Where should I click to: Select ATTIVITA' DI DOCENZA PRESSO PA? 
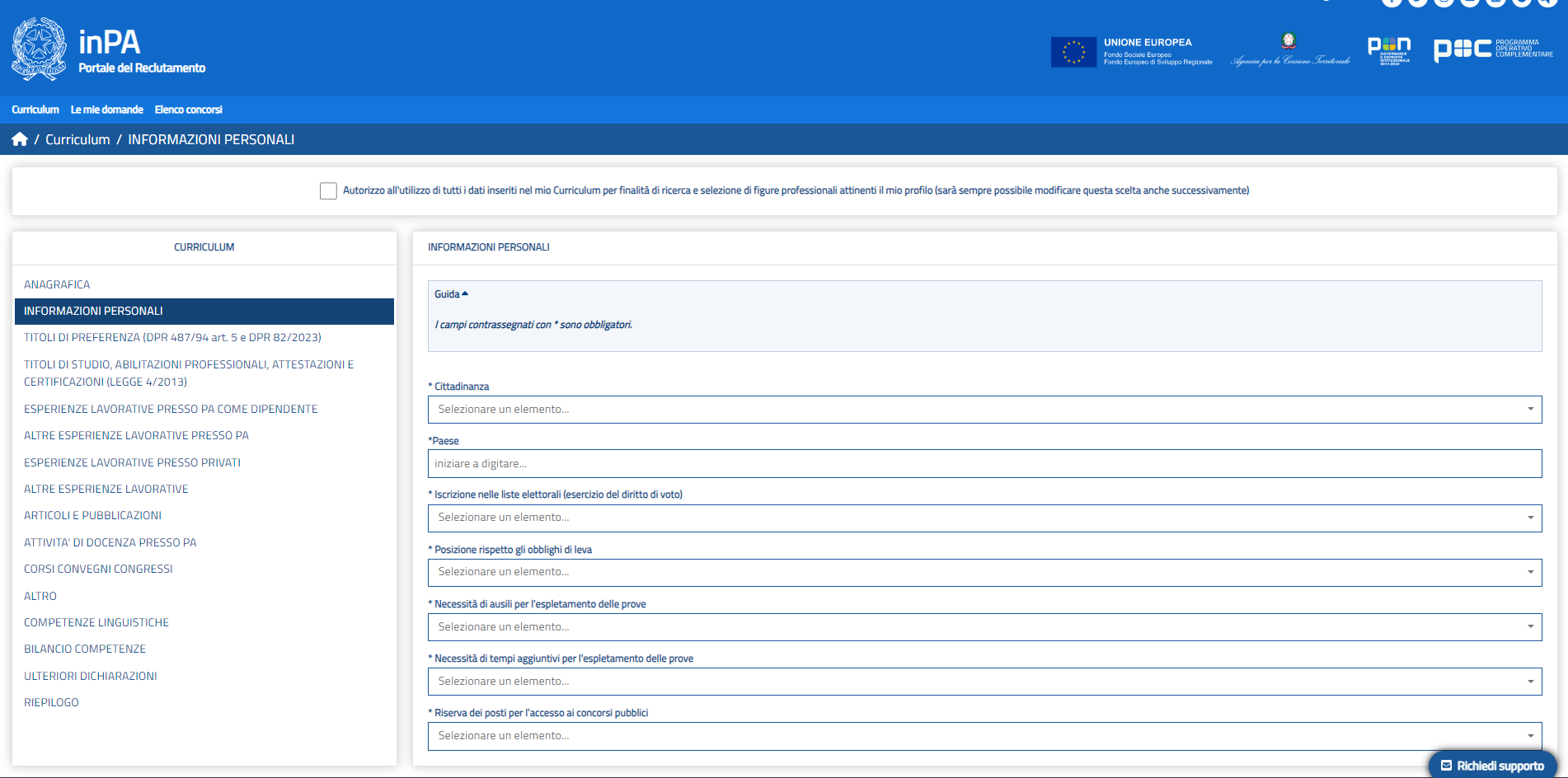204,542
